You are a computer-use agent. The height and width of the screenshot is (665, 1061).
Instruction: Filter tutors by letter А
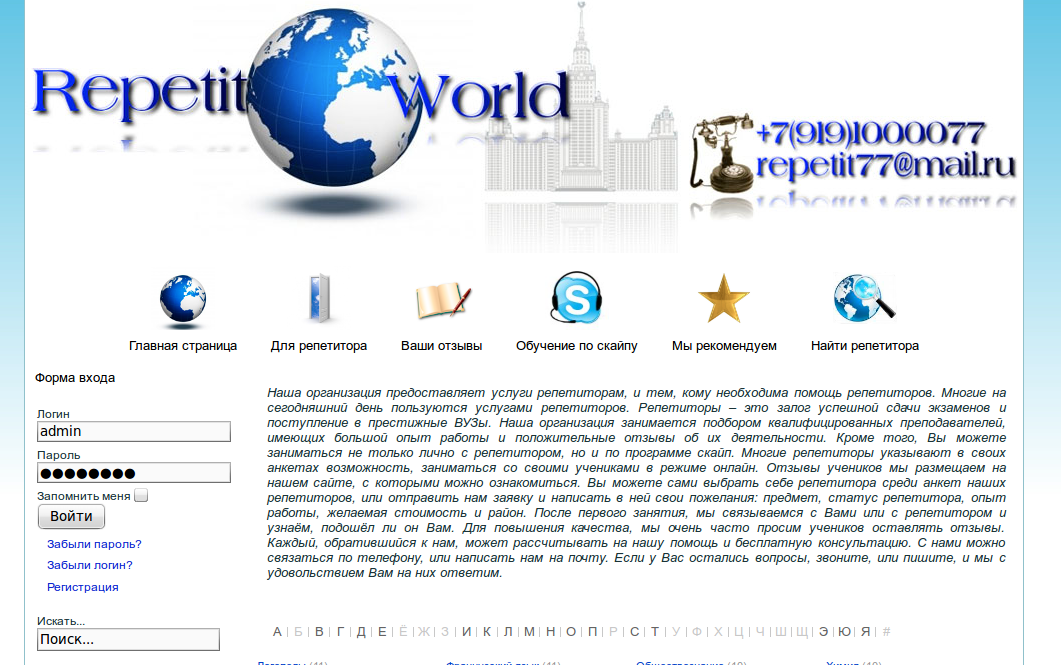tap(275, 631)
